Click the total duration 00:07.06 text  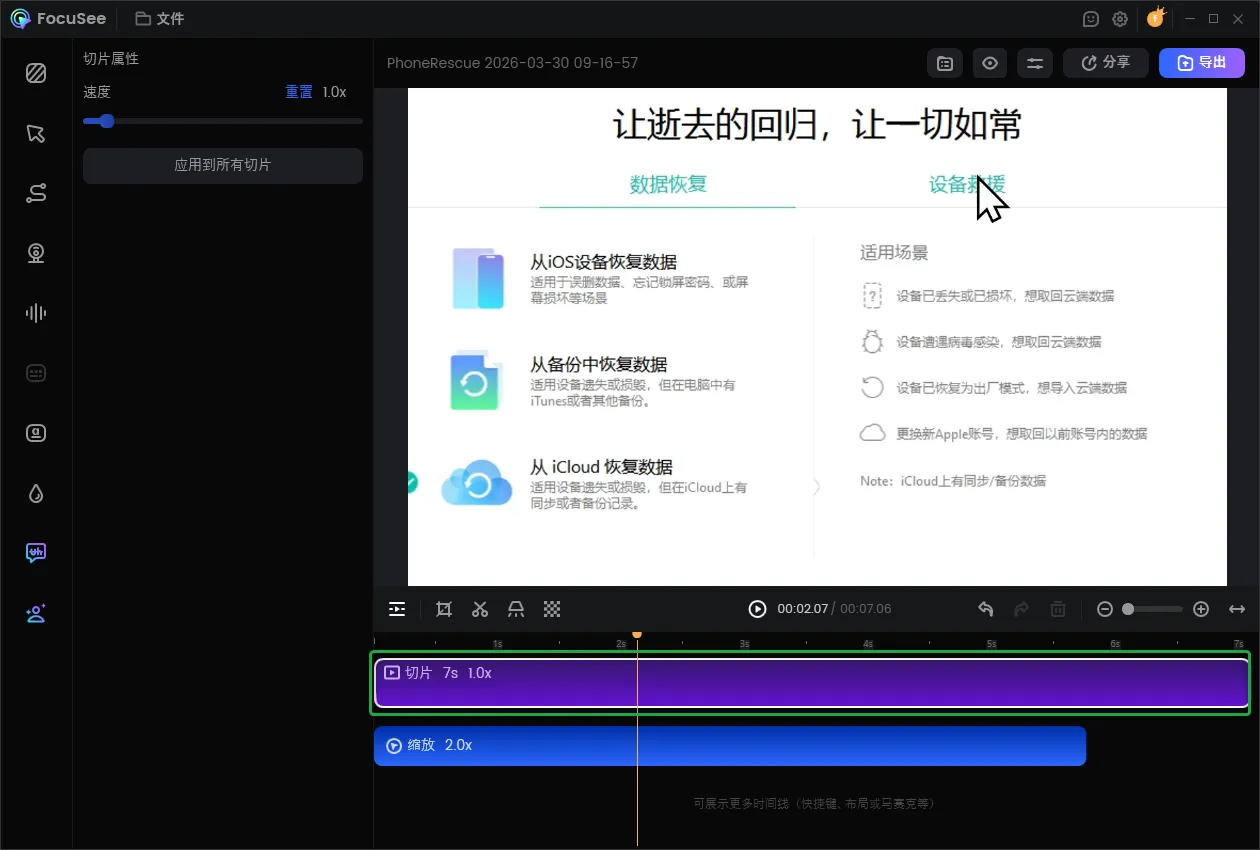point(866,609)
